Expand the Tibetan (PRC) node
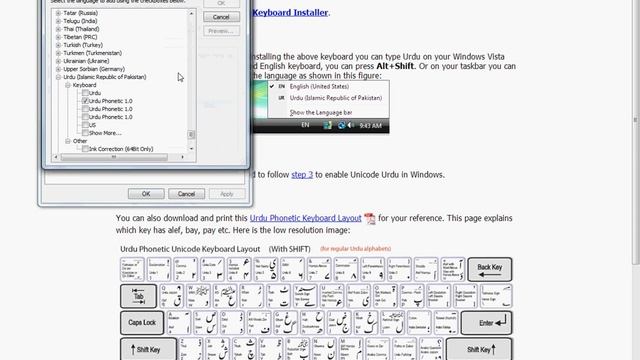 tap(58, 37)
